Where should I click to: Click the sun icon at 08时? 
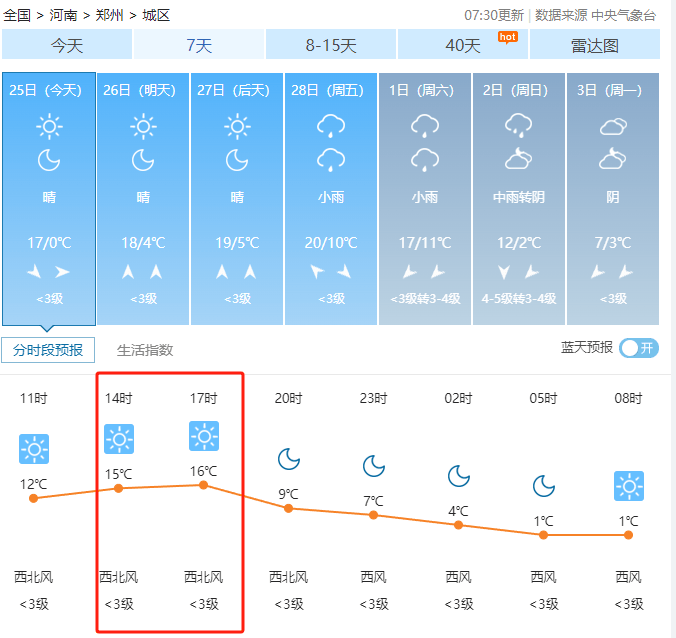629,486
